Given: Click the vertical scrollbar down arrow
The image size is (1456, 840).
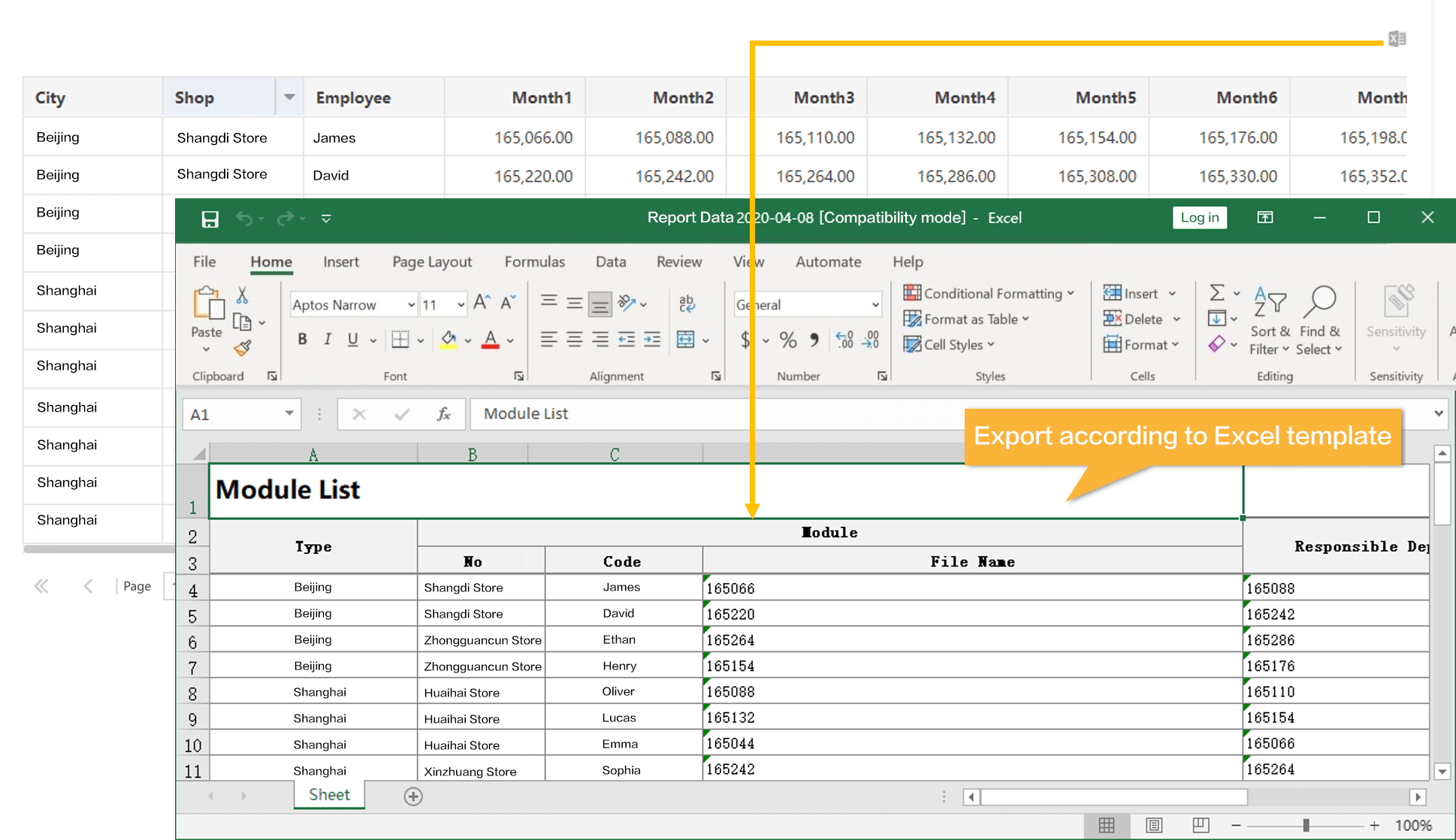Looking at the screenshot, I should pyautogui.click(x=1442, y=772).
